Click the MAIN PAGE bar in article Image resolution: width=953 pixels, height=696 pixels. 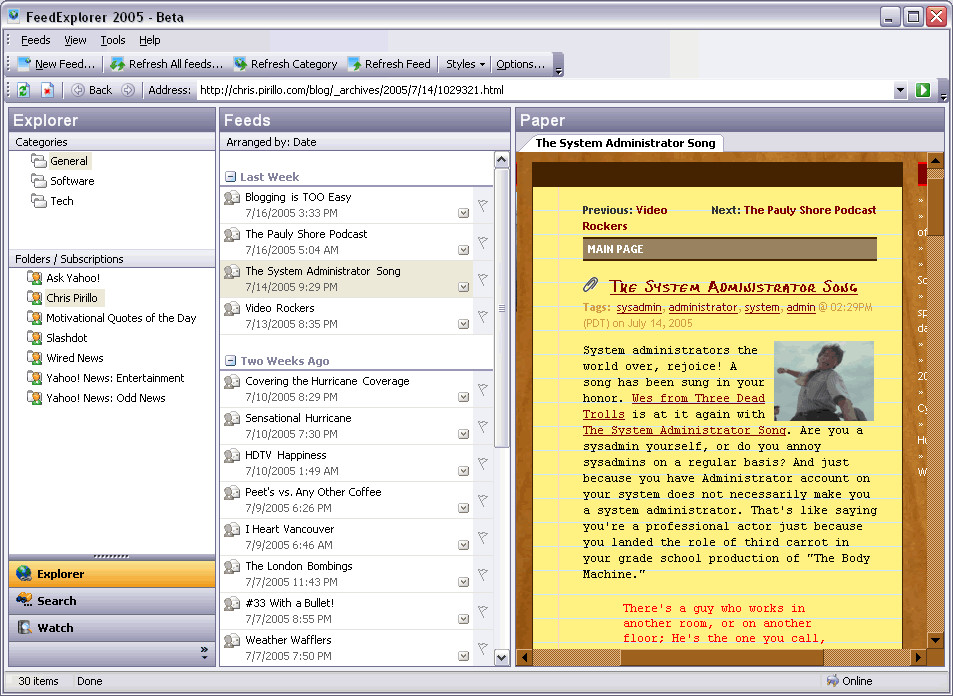click(729, 249)
